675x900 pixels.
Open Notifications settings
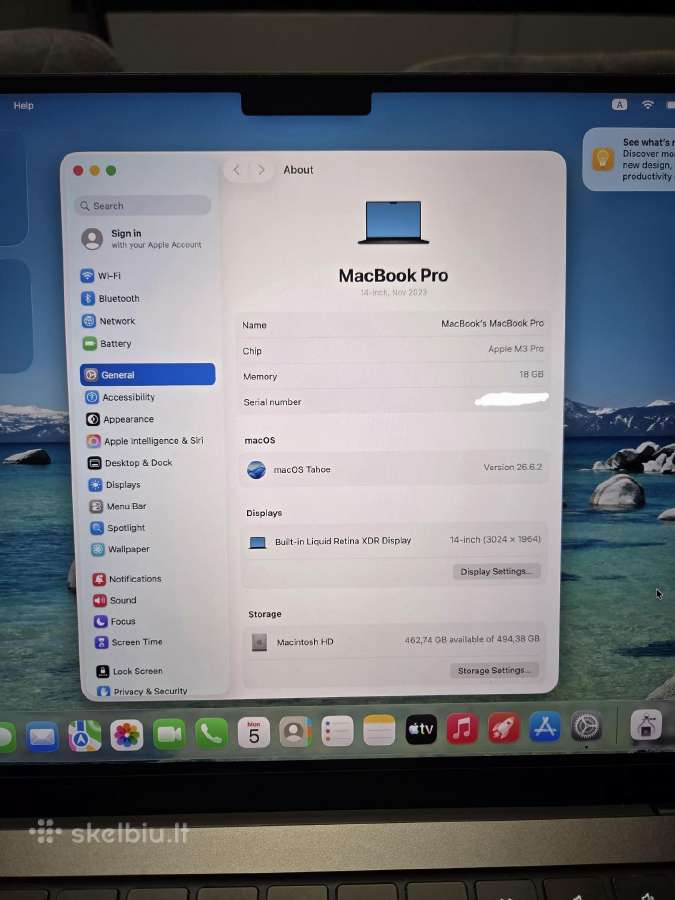127,579
